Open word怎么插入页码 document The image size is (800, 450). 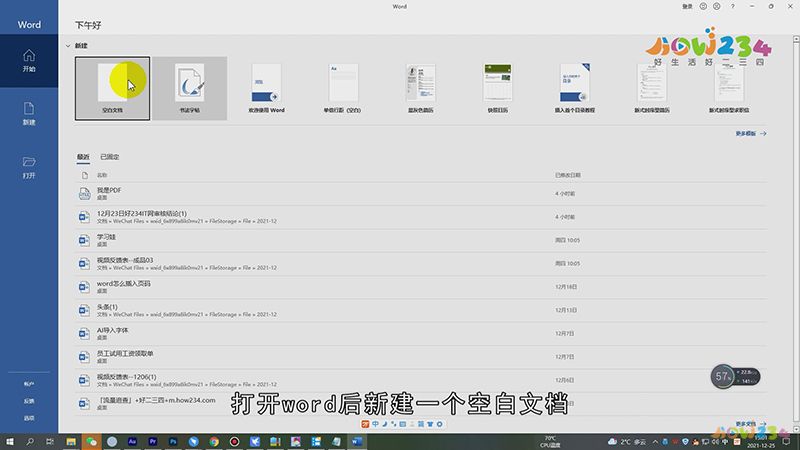click(x=421, y=287)
